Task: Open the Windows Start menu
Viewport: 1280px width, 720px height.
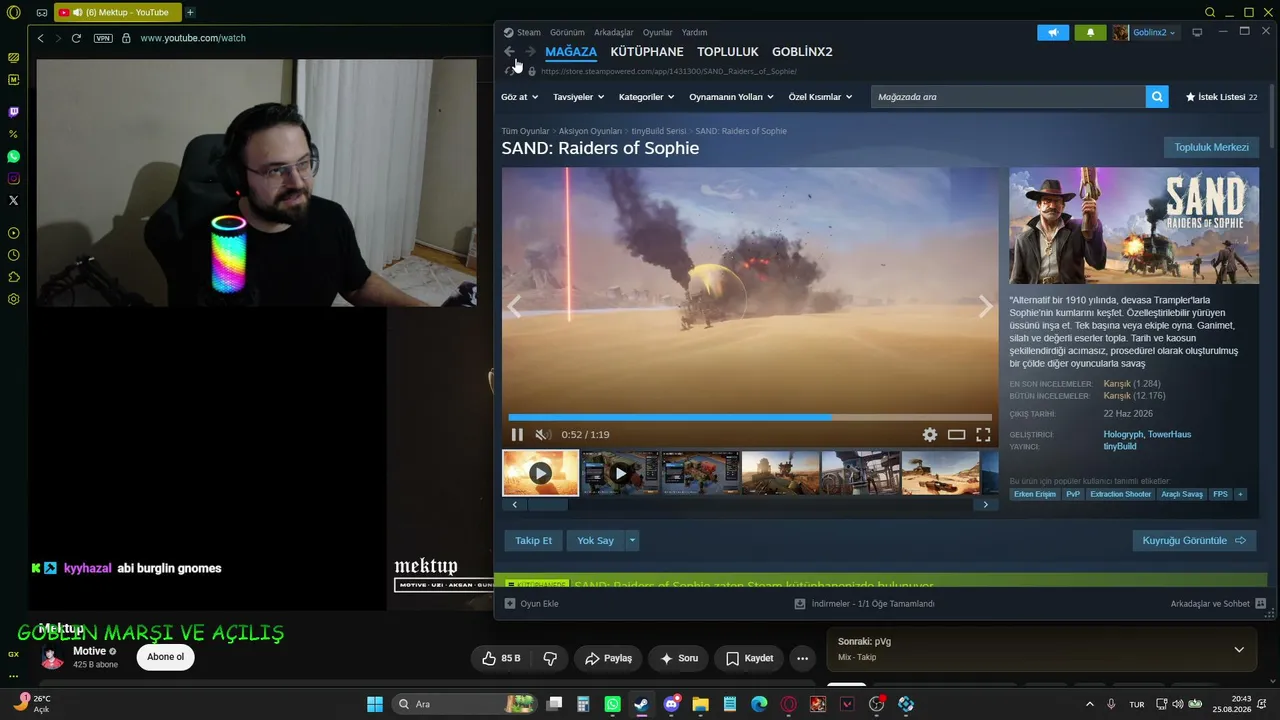Action: point(374,704)
